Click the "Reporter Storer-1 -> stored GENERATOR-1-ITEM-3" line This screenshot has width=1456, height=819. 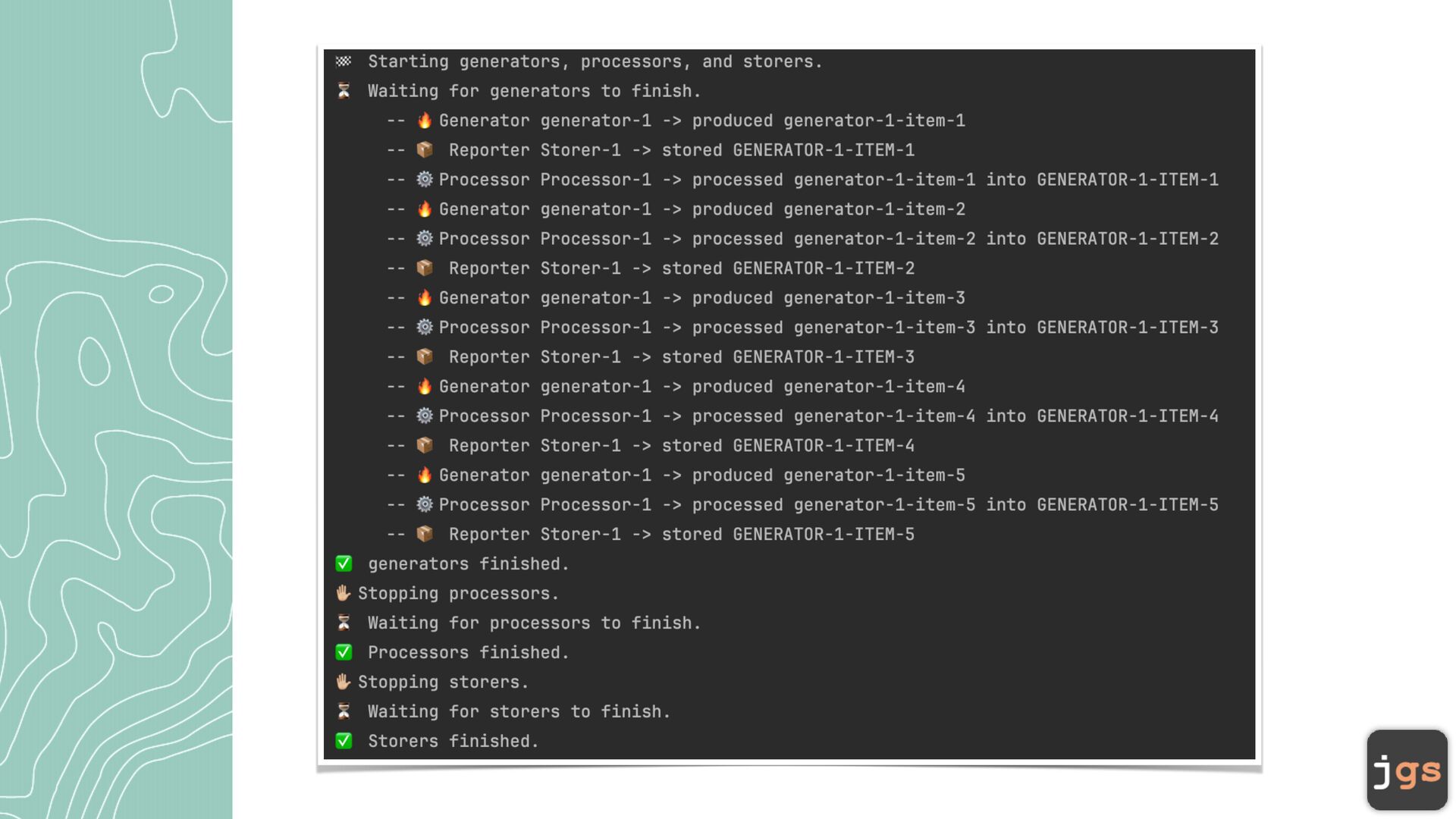[x=681, y=357]
